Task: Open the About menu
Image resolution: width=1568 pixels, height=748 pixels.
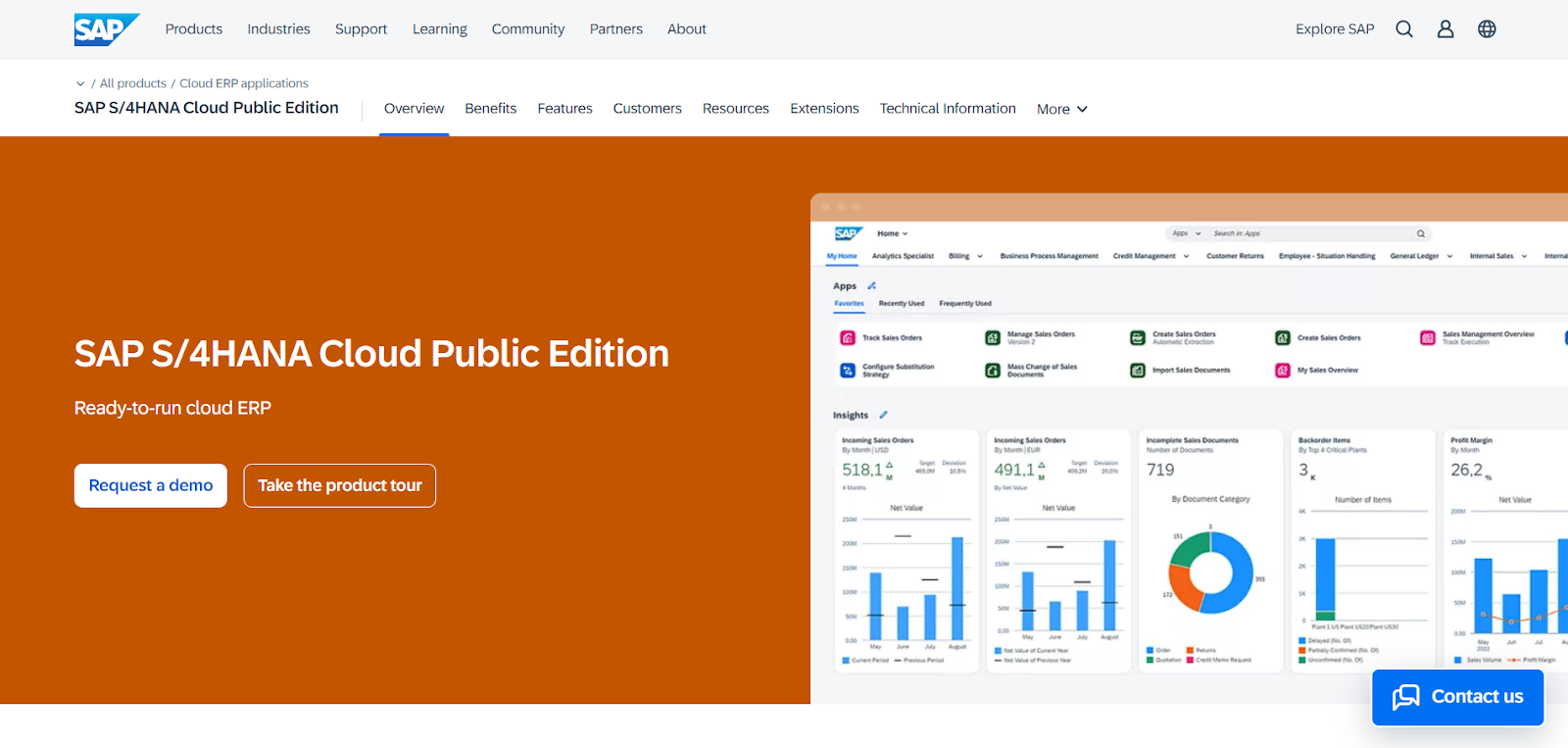Action: (687, 29)
